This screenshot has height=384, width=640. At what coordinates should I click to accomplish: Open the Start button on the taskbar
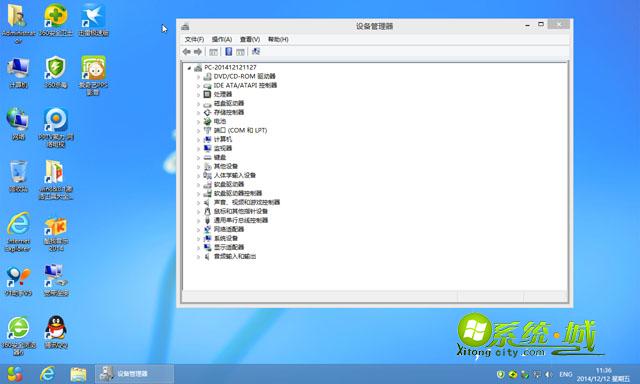tap(15, 374)
